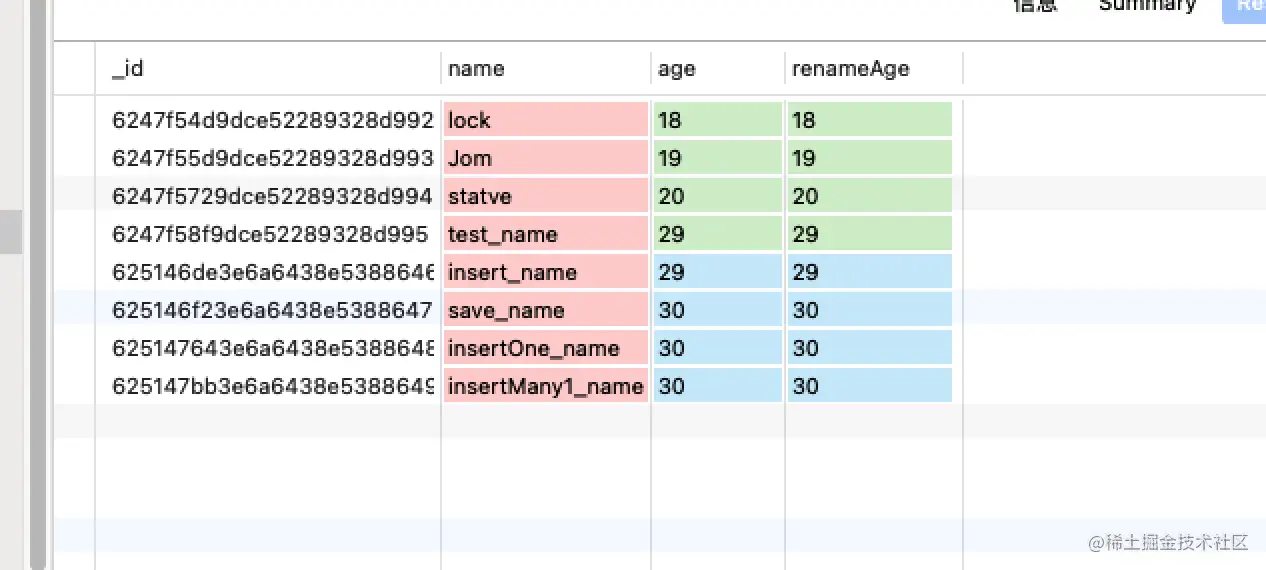Click the name cell 'insertMany1_name'
1266x570 pixels.
point(546,386)
